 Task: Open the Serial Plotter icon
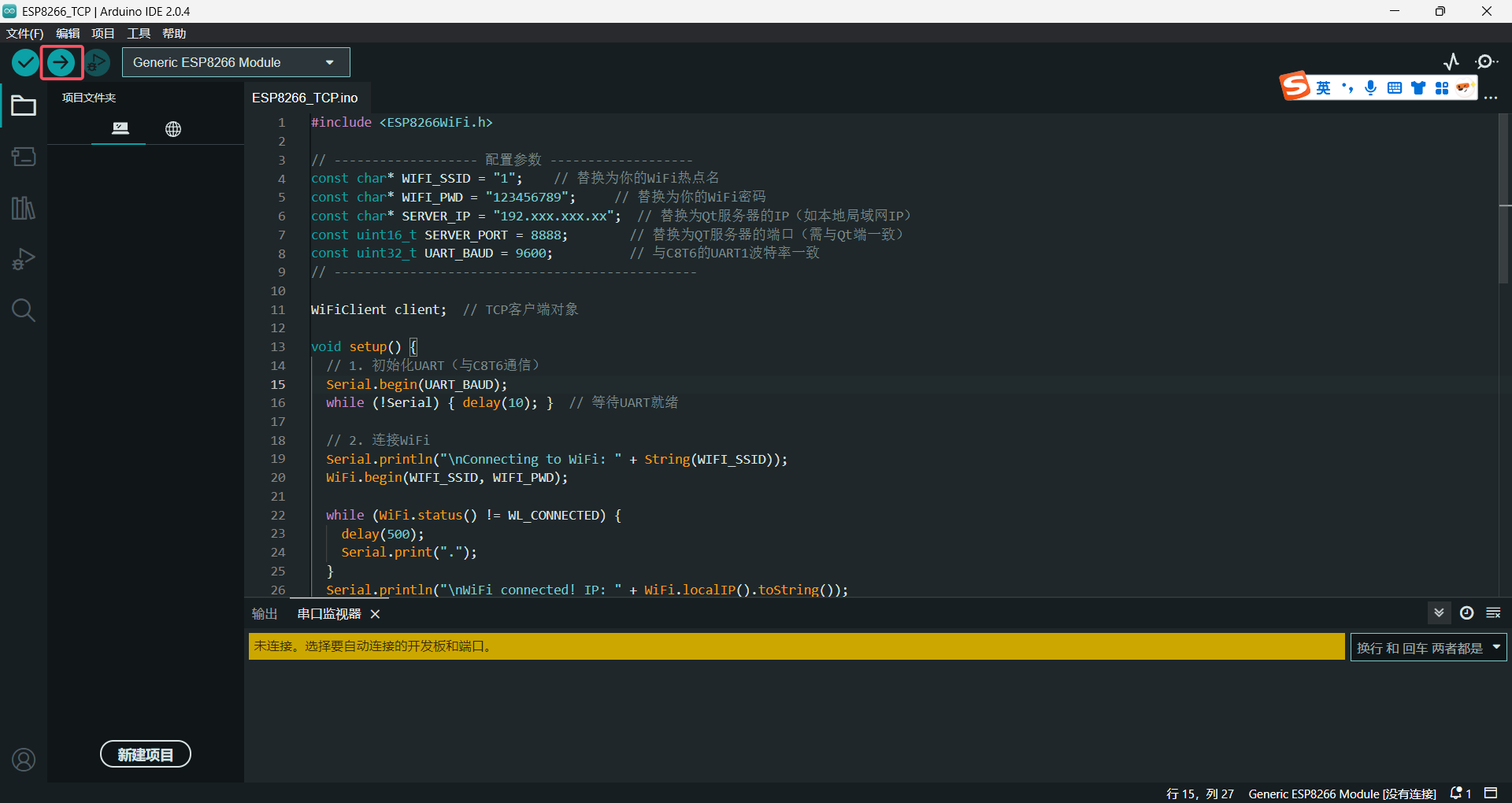click(x=1451, y=61)
